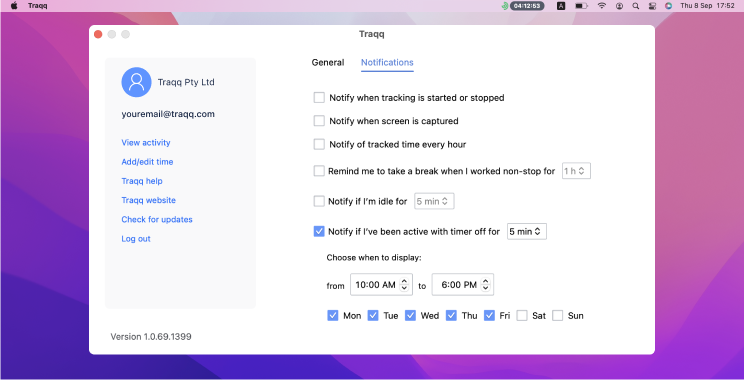Enable notify when tracking is started or stopped

tap(319, 98)
